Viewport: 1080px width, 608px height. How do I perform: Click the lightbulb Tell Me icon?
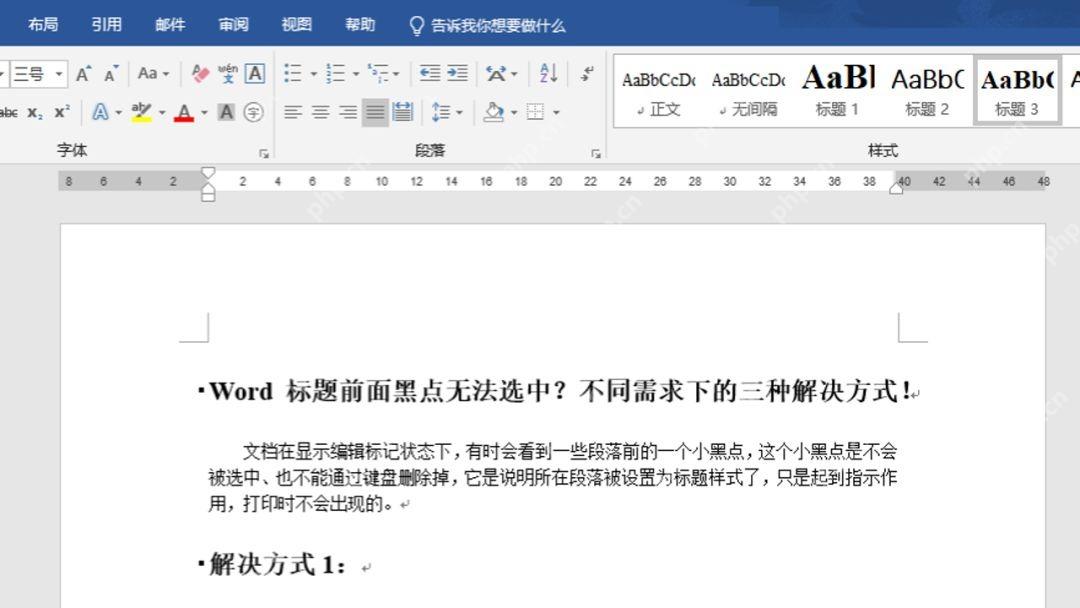(416, 25)
